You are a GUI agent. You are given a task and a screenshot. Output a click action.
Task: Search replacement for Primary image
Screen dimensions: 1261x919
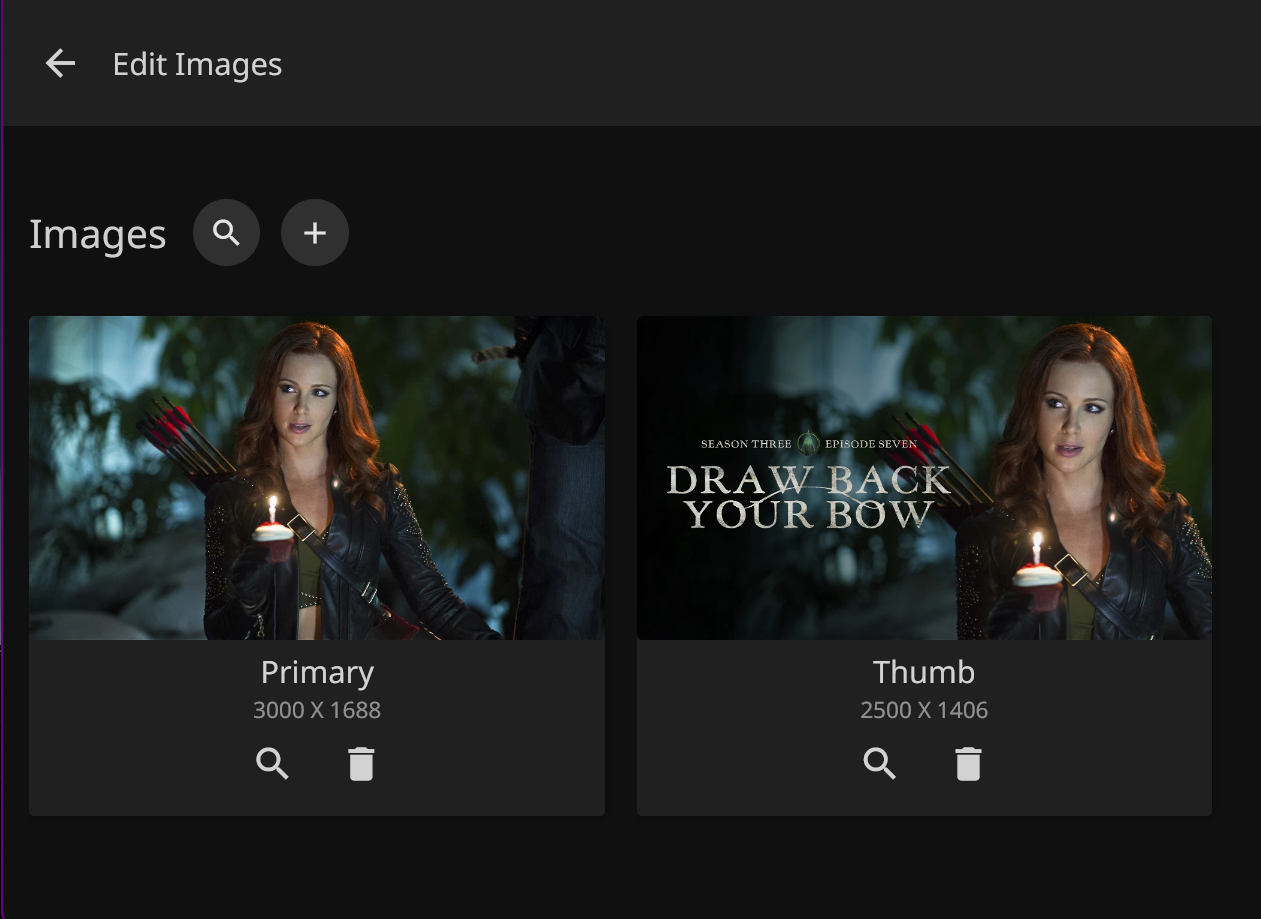272,764
